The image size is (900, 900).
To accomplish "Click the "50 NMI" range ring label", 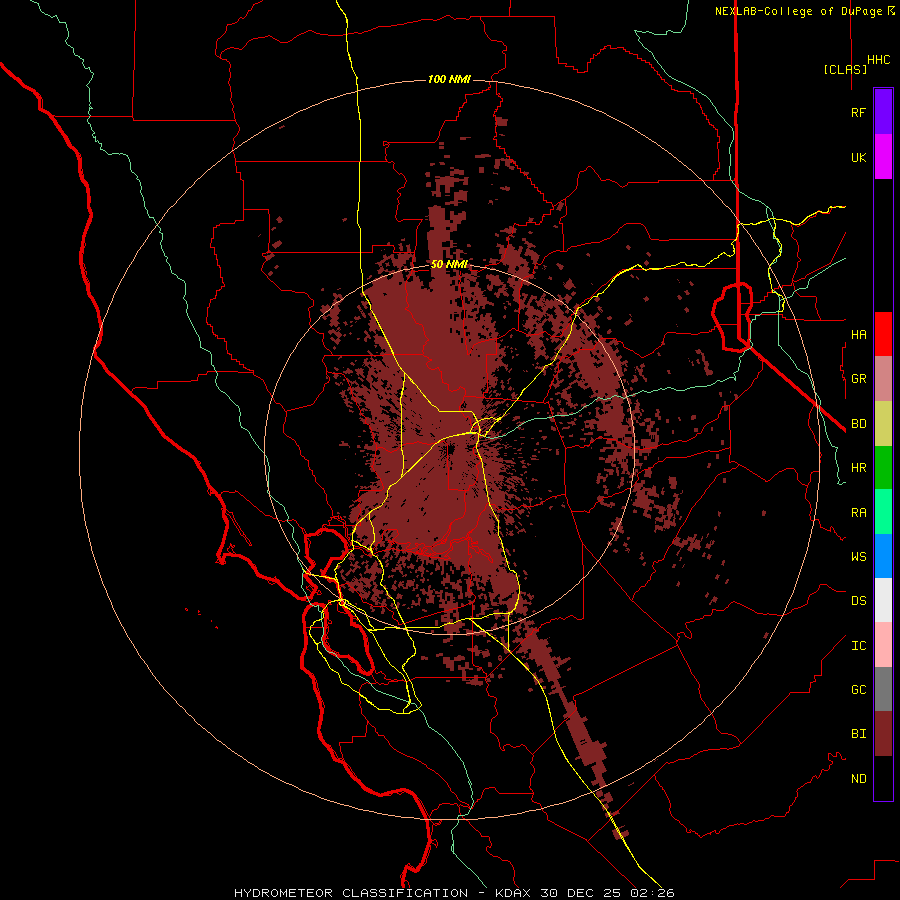I will 449,265.
